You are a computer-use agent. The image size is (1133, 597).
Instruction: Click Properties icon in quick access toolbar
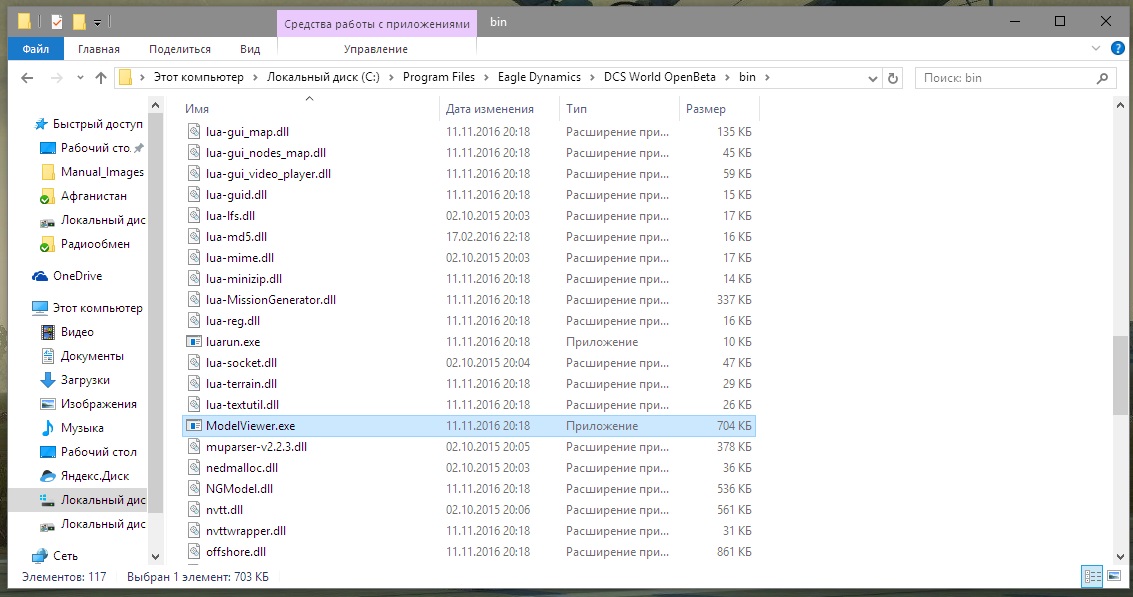(57, 22)
